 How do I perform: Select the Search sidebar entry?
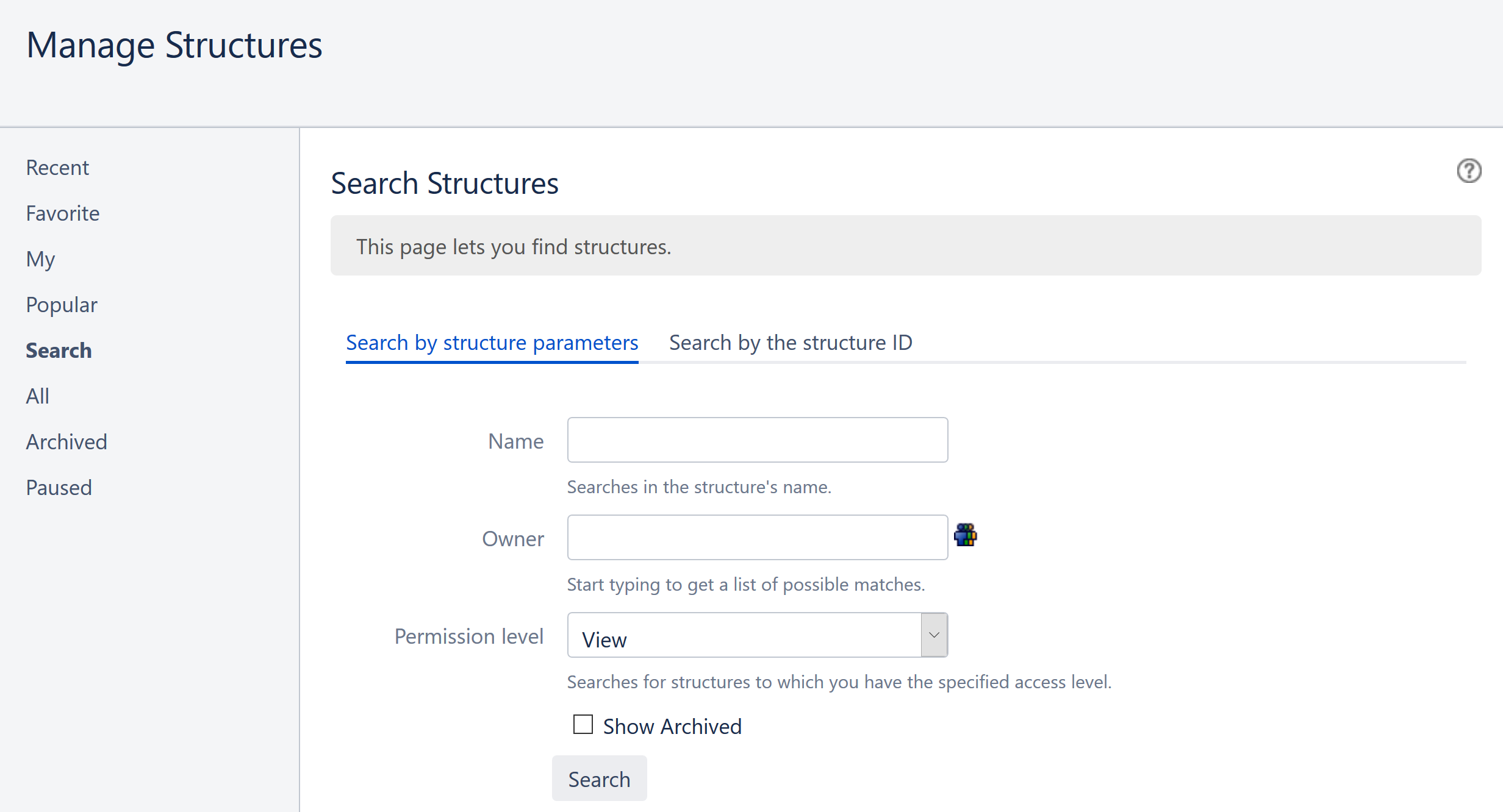(59, 350)
